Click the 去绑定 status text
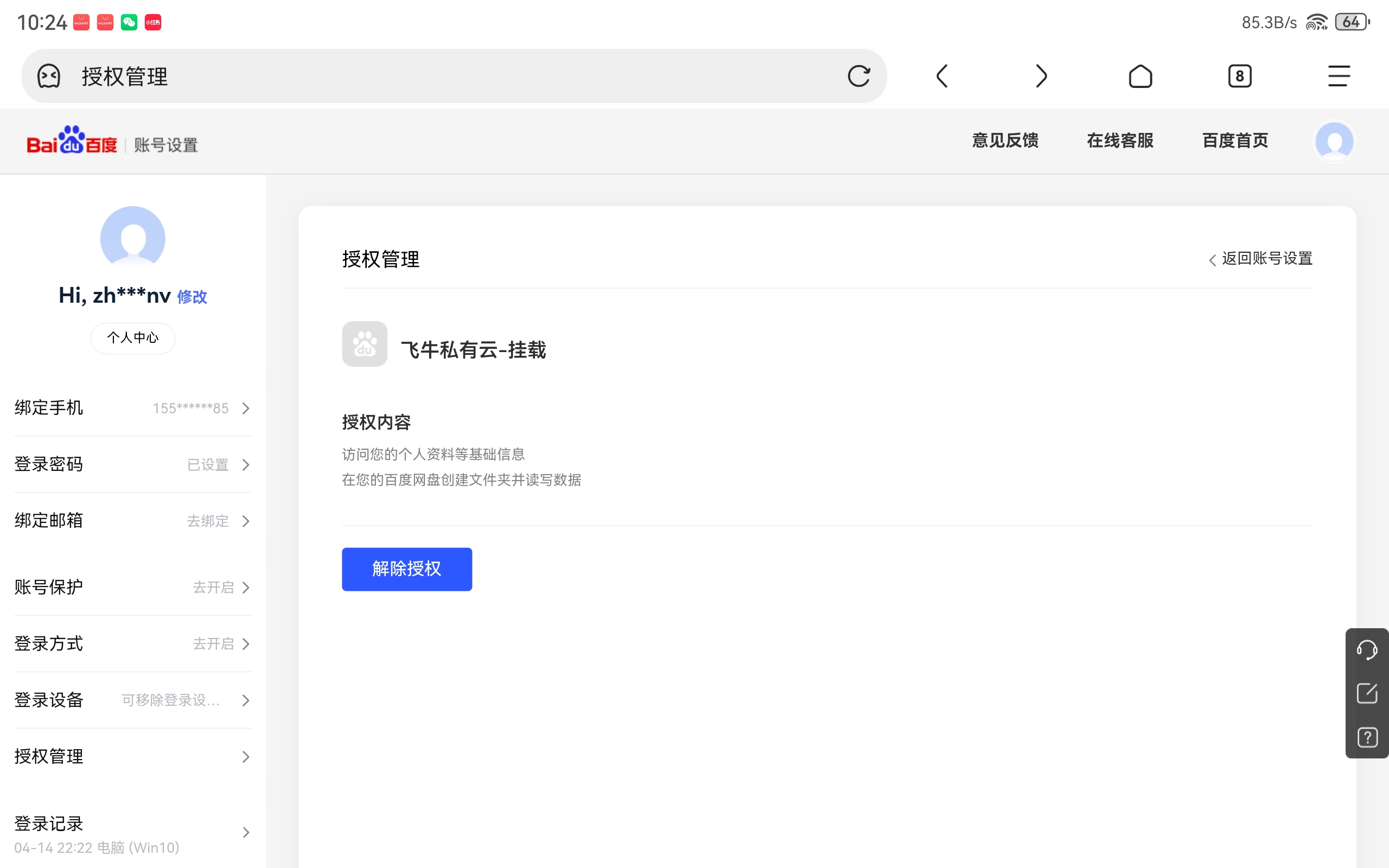 coord(208,521)
